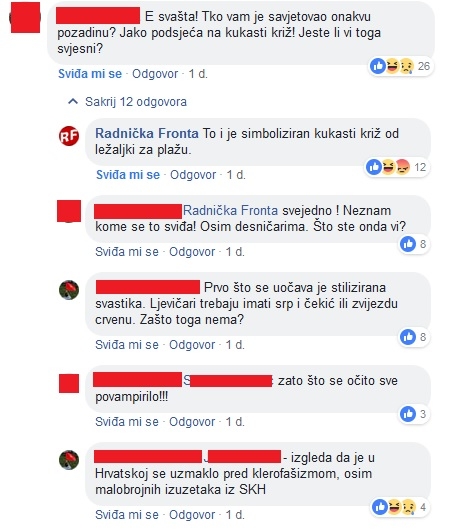The image size is (465, 531).
Task: Collapse replies via 'Sakrij 12 odgovora'
Action: pyautogui.click(x=136, y=102)
